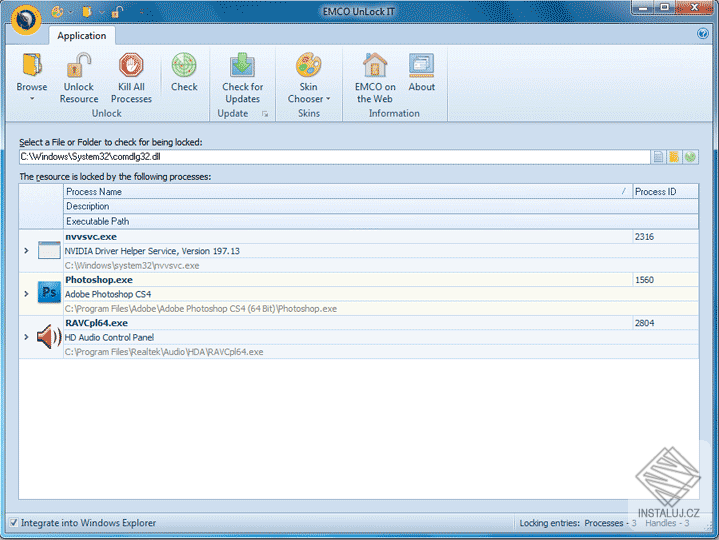Image resolution: width=719 pixels, height=540 pixels.
Task: Click the skin palette icon in title bar
Action: point(57,12)
